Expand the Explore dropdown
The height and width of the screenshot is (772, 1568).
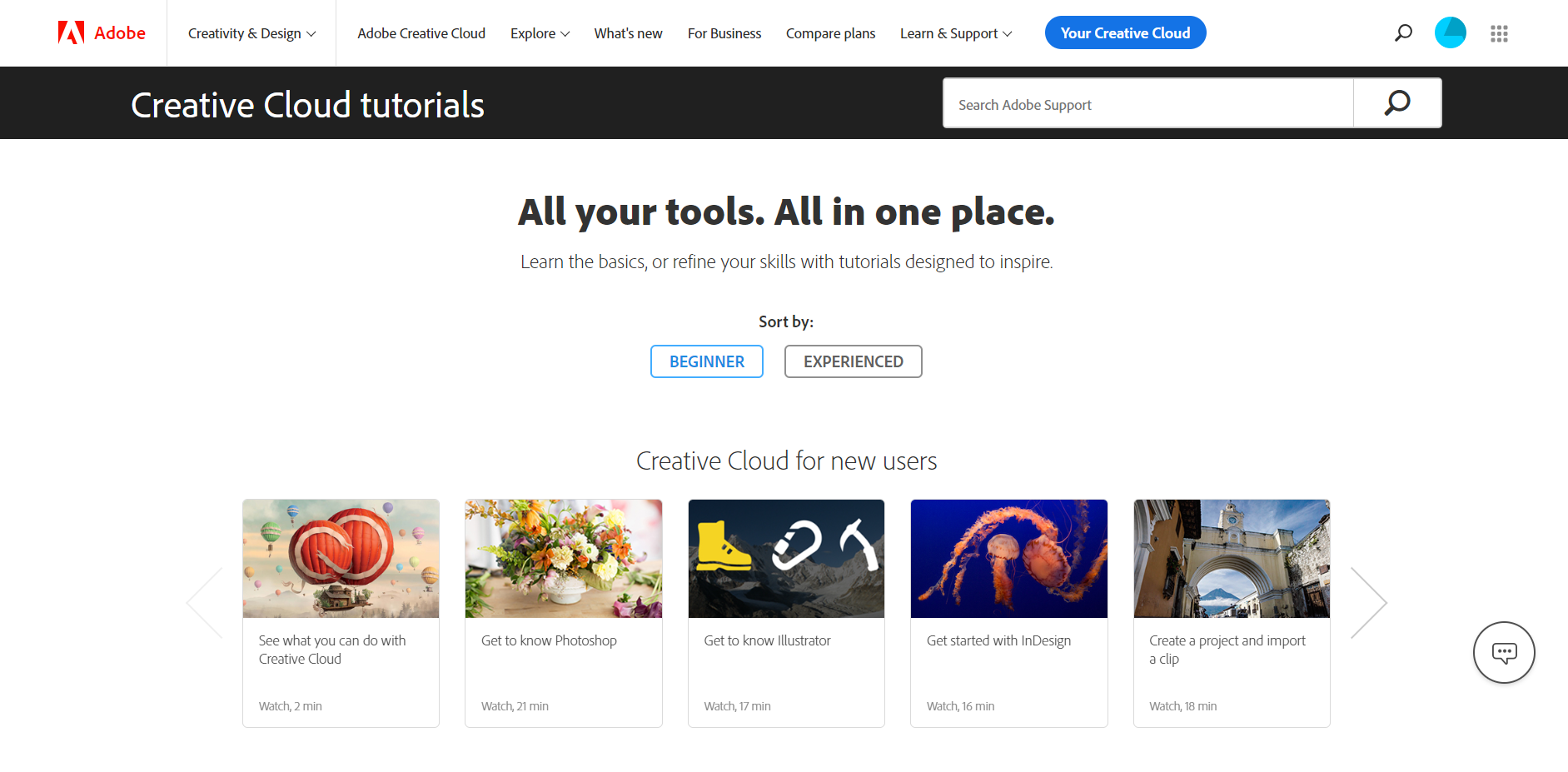point(540,33)
